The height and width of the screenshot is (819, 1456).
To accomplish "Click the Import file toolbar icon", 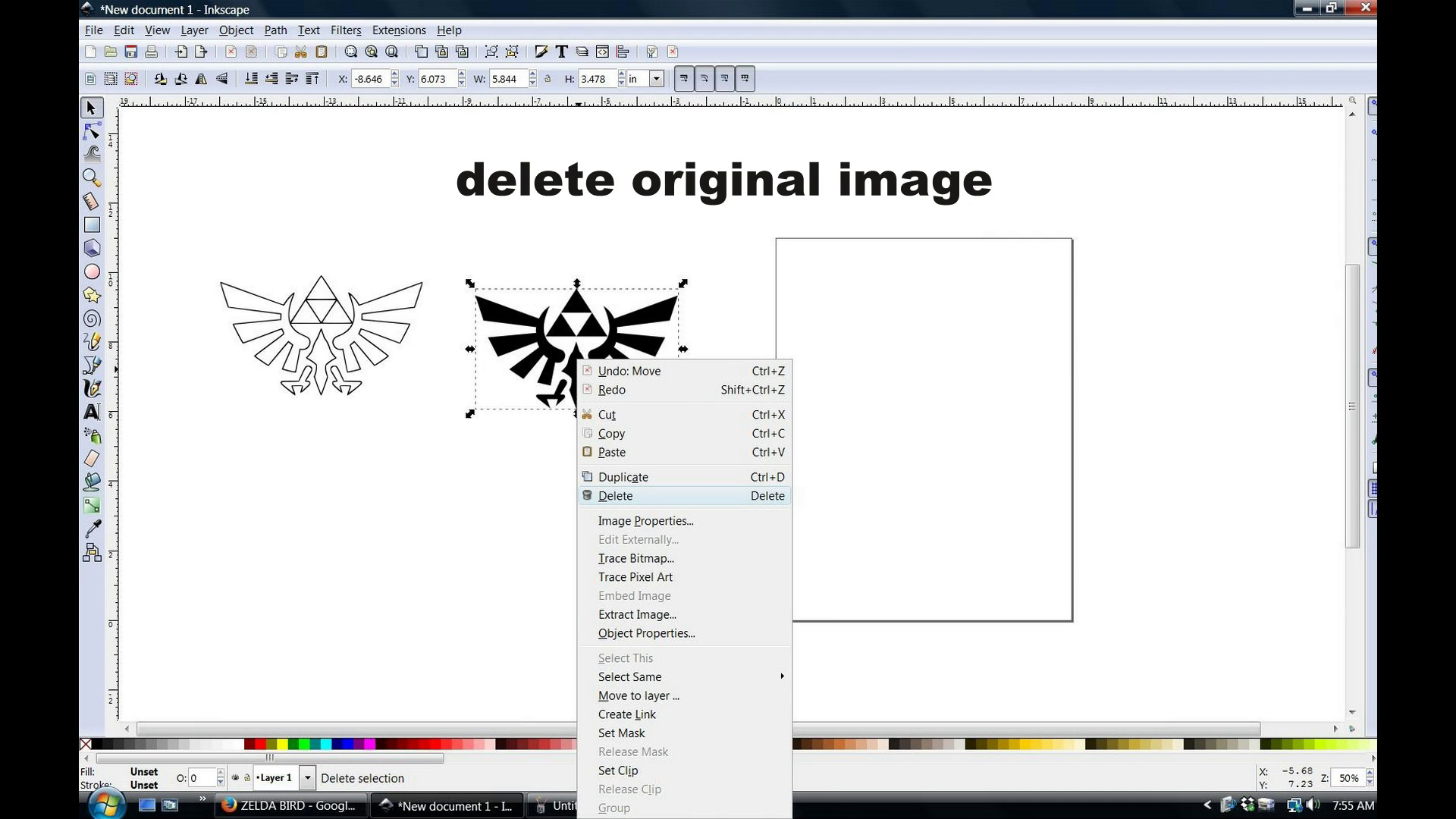I will [x=181, y=52].
